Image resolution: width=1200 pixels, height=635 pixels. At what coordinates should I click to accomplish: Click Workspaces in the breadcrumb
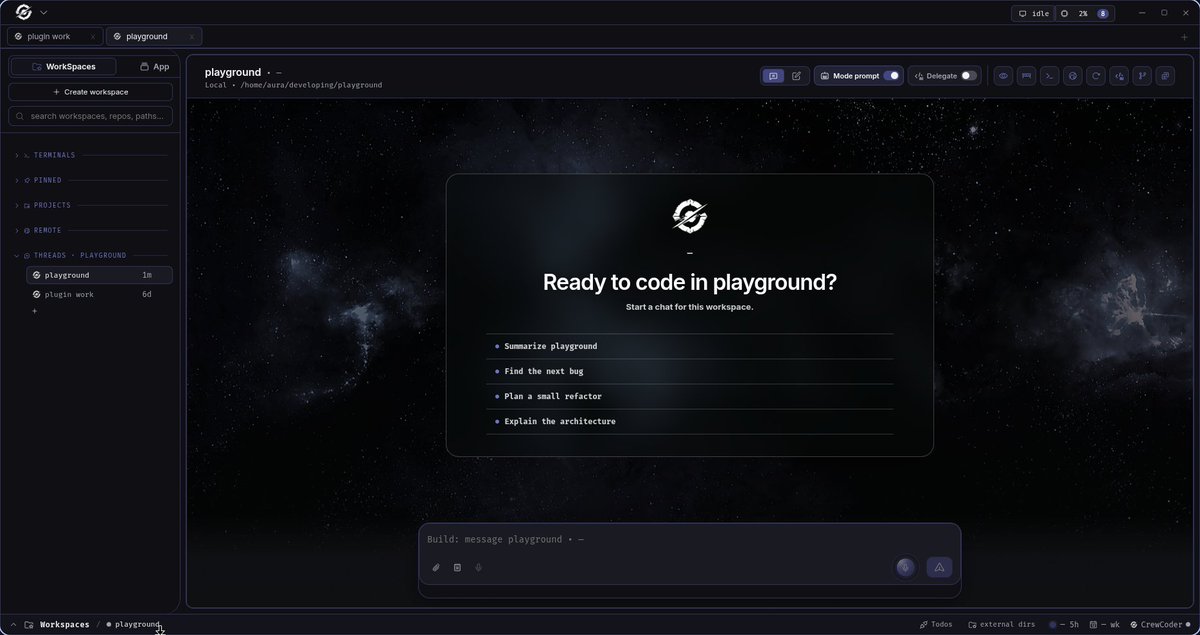(x=64, y=624)
